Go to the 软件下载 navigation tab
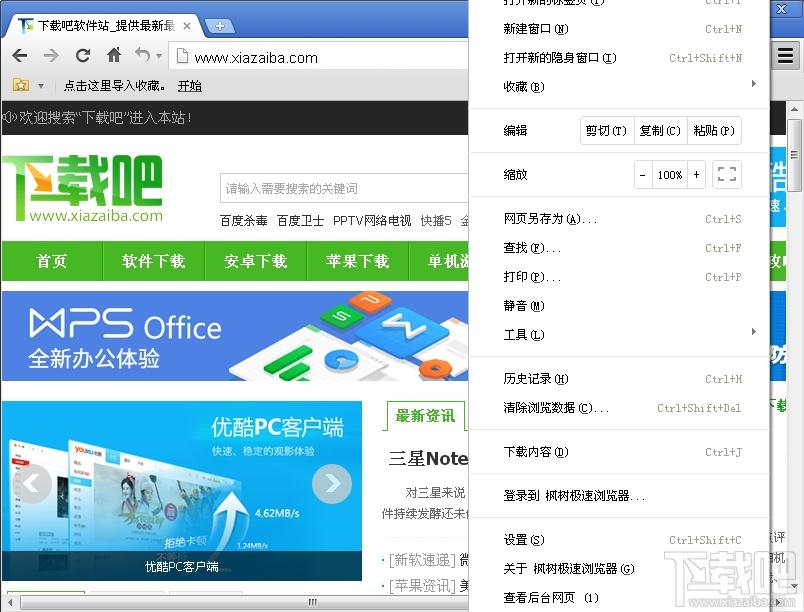 (x=154, y=261)
